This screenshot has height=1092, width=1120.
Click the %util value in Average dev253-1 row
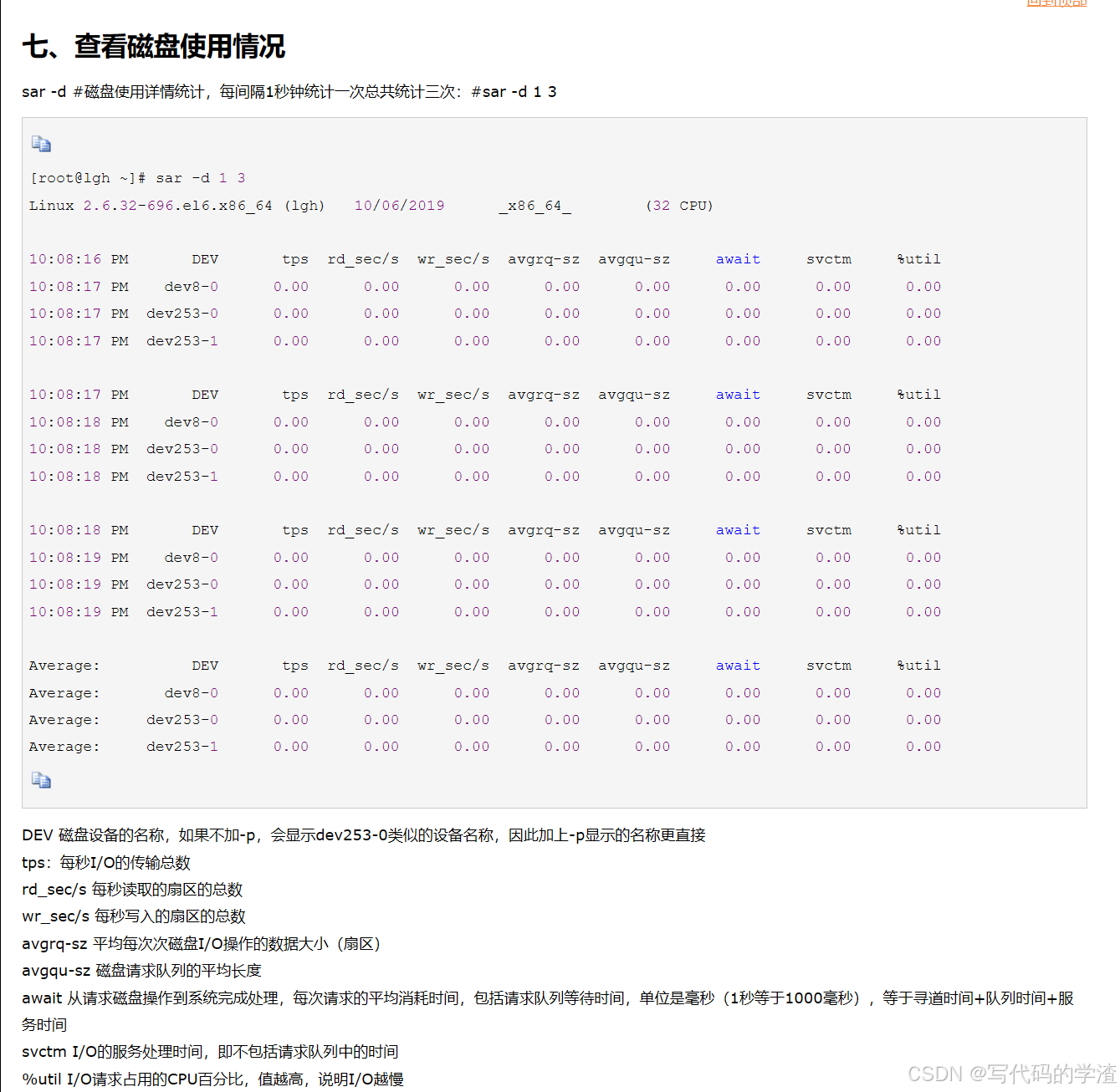[923, 747]
